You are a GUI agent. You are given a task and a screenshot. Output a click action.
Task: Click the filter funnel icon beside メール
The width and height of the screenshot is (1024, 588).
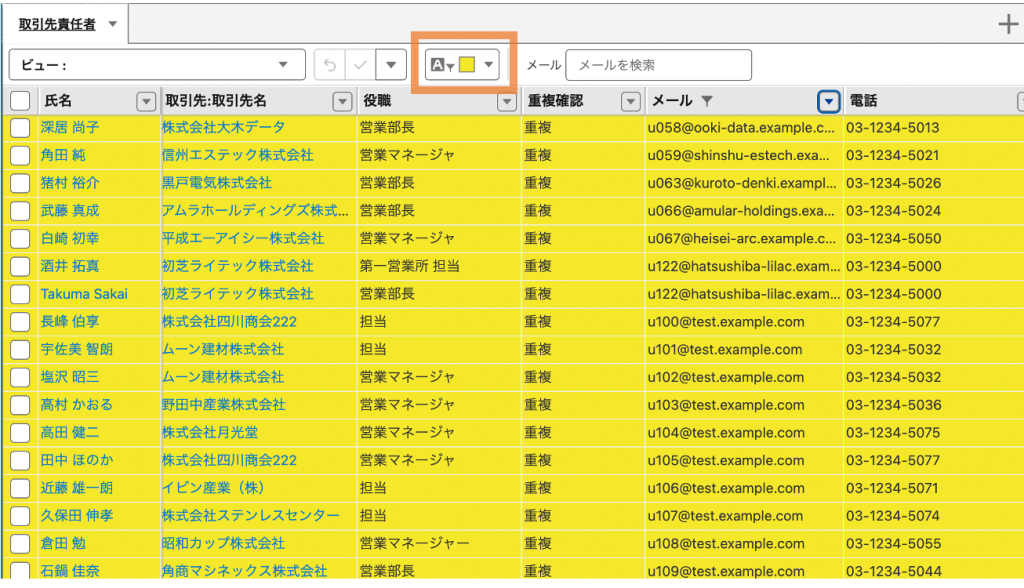(x=707, y=101)
